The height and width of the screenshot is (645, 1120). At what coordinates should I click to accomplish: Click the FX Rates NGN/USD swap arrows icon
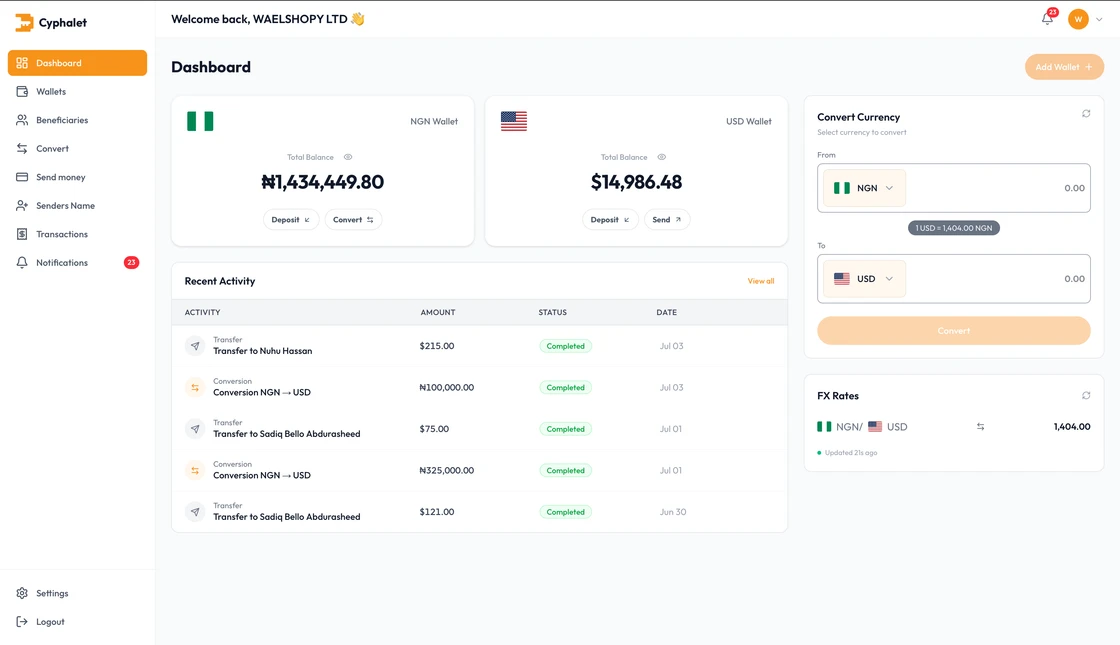(x=980, y=426)
